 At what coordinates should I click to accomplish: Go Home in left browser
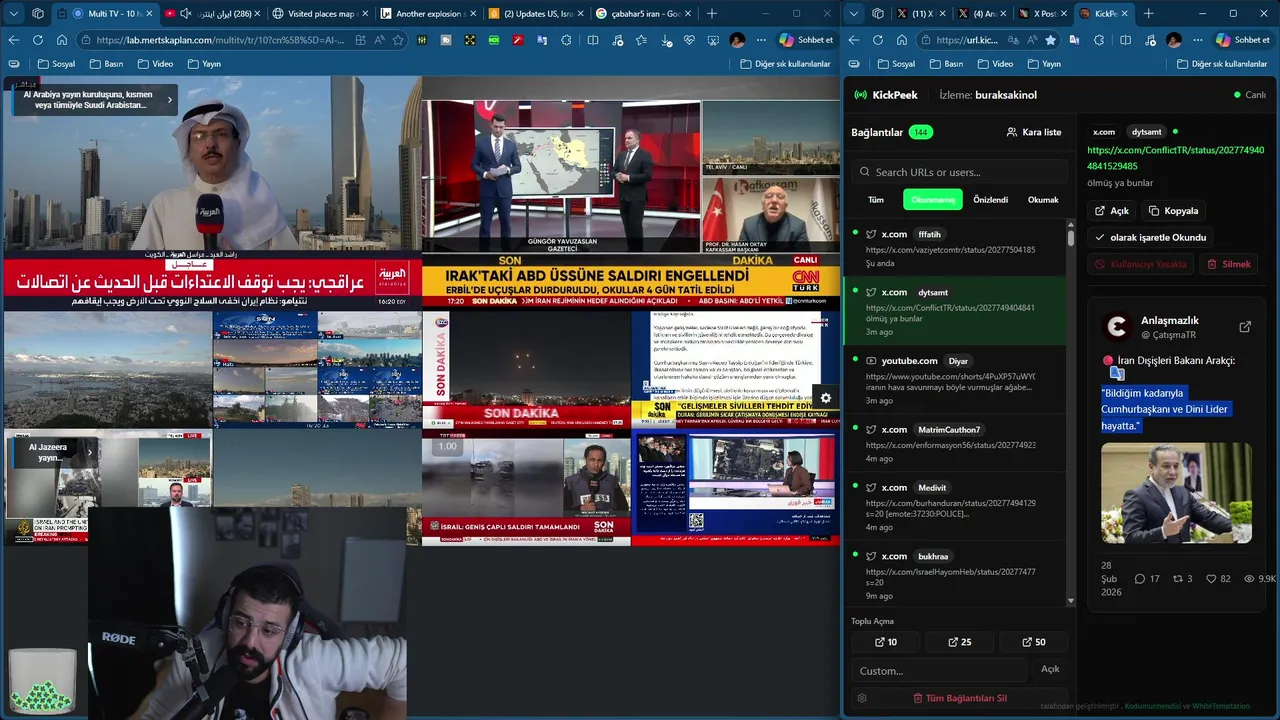point(62,40)
